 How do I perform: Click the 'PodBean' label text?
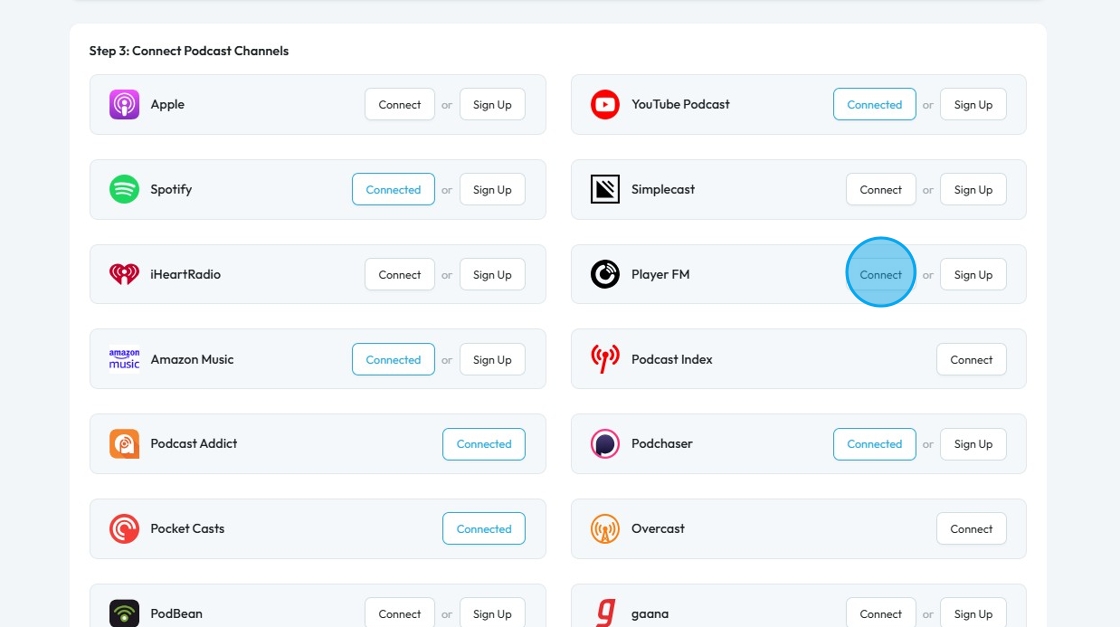[x=176, y=613]
